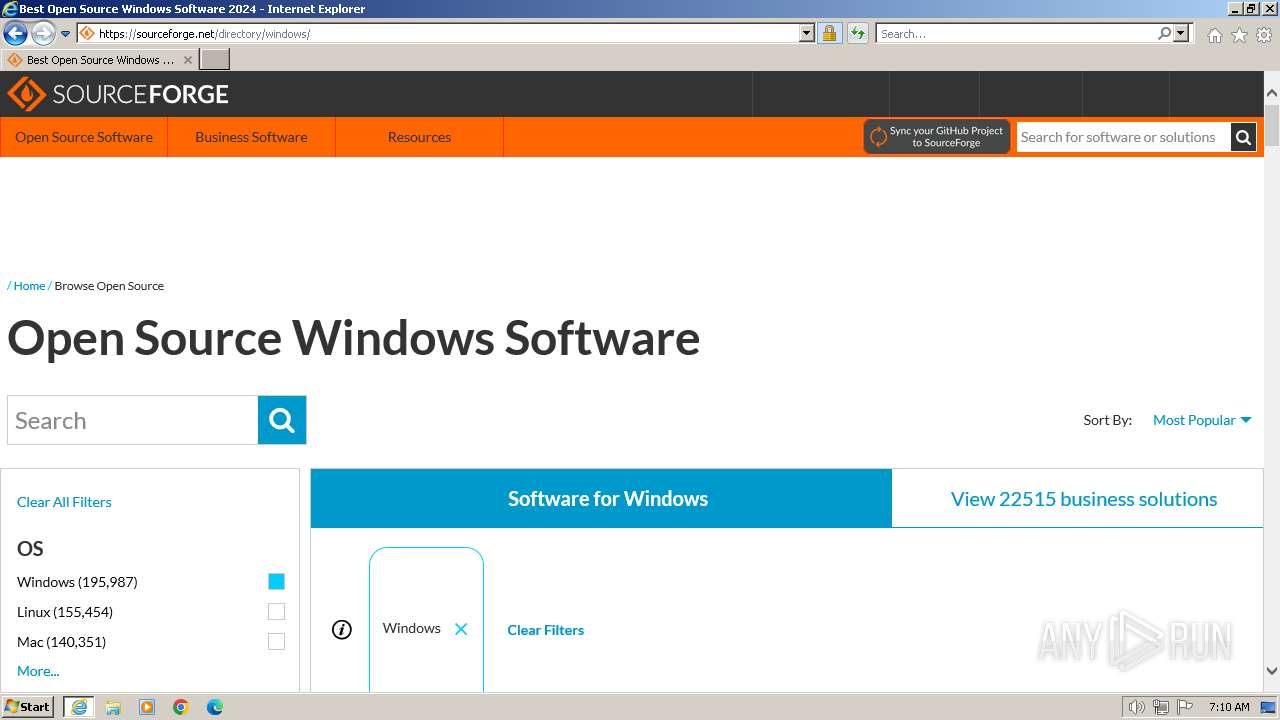Click Clear All Filters link
This screenshot has height=720, width=1280.
pos(64,502)
